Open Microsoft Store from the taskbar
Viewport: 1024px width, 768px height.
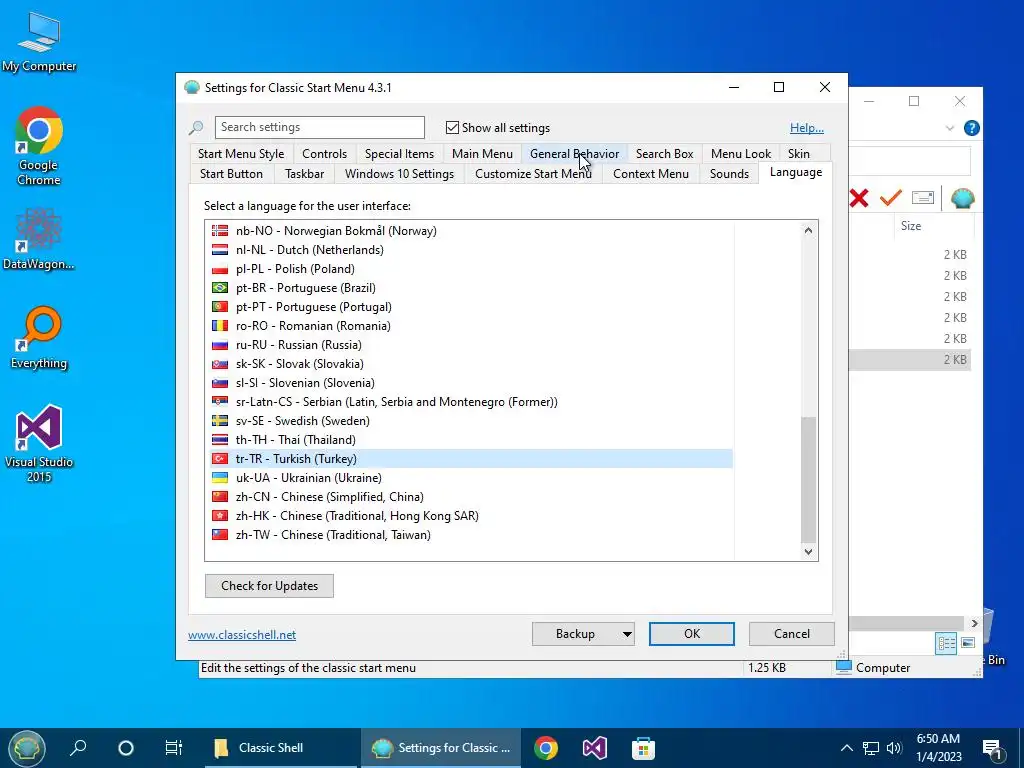(643, 748)
